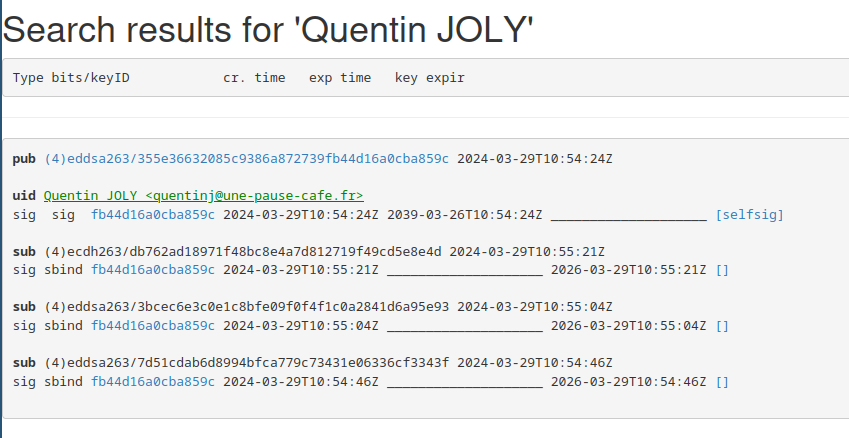The height and width of the screenshot is (438, 849).
Task: Open the pub key eddsa263/355e3663 fingerprint link
Action: [246, 159]
